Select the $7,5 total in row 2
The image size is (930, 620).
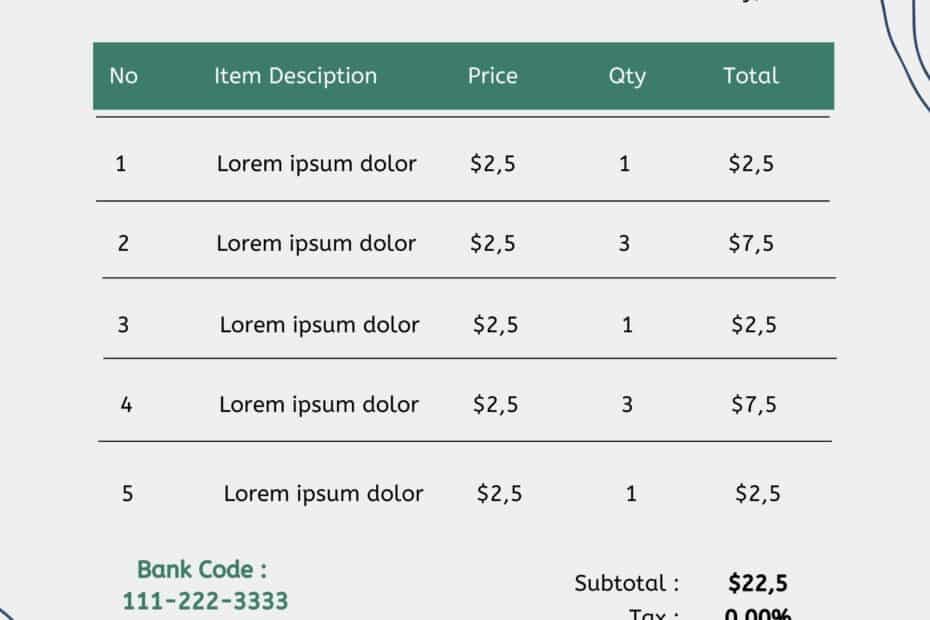coord(751,243)
